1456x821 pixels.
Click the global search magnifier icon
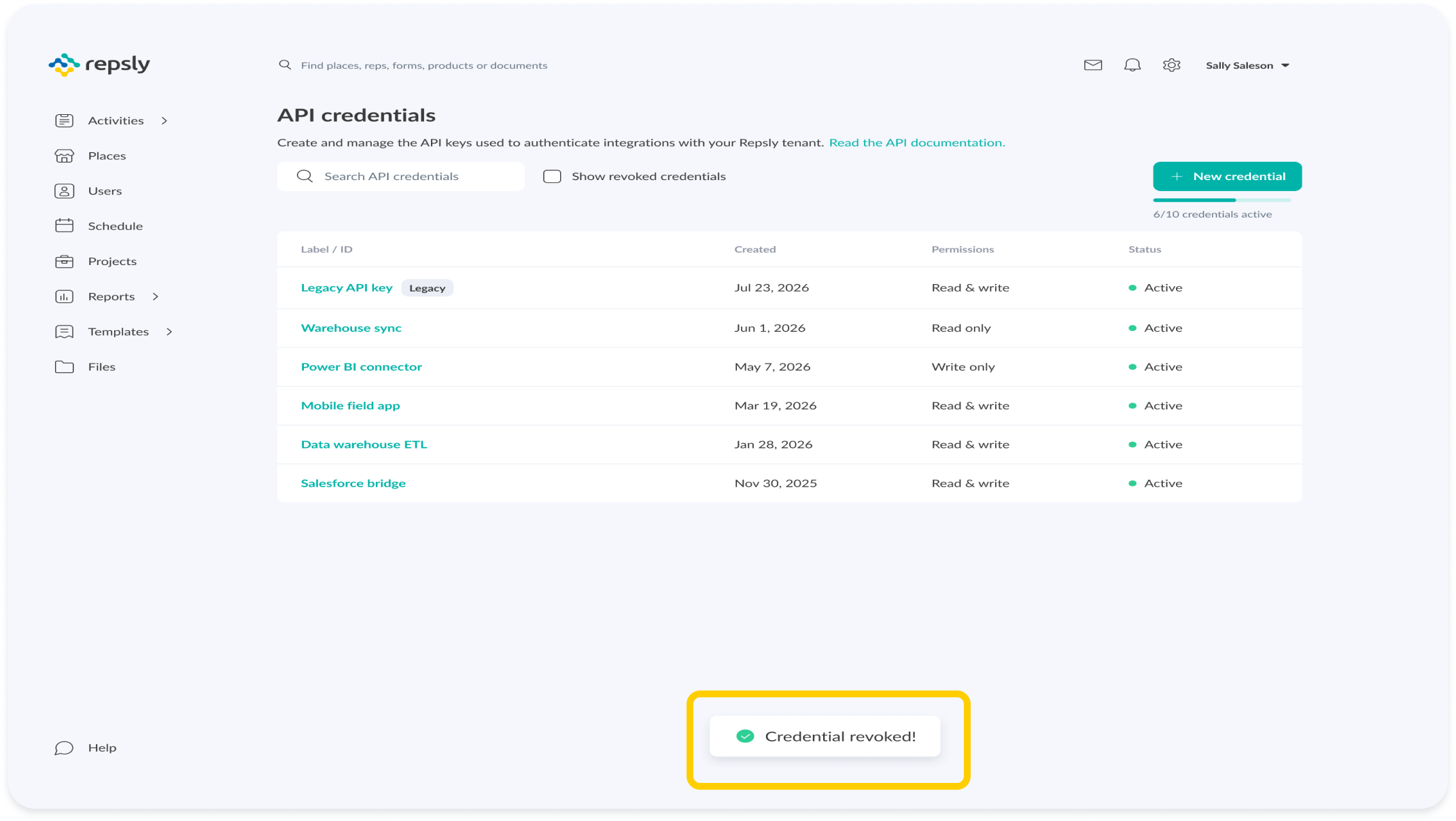(x=285, y=65)
